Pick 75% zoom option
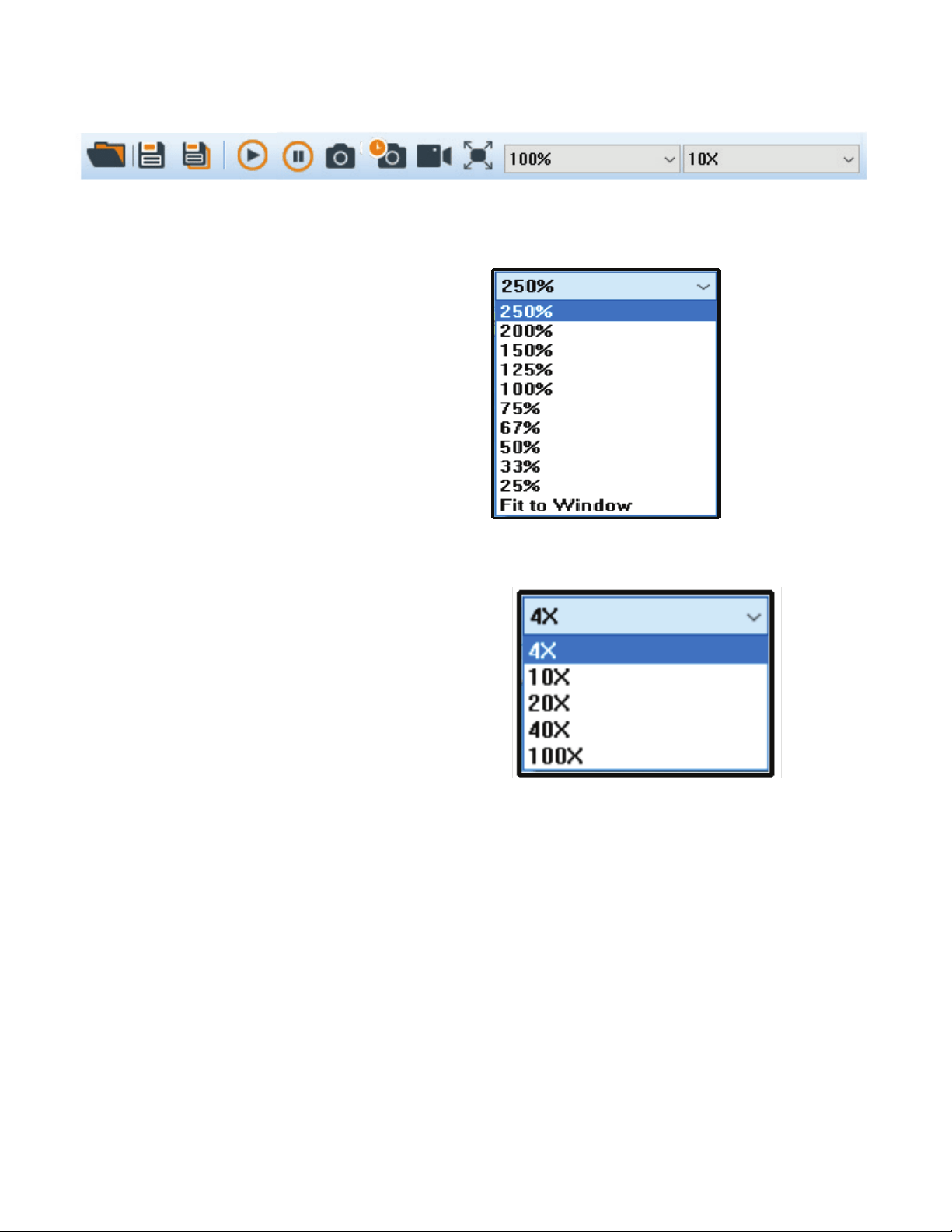Viewport: 952px width, 1232px height. click(x=606, y=409)
